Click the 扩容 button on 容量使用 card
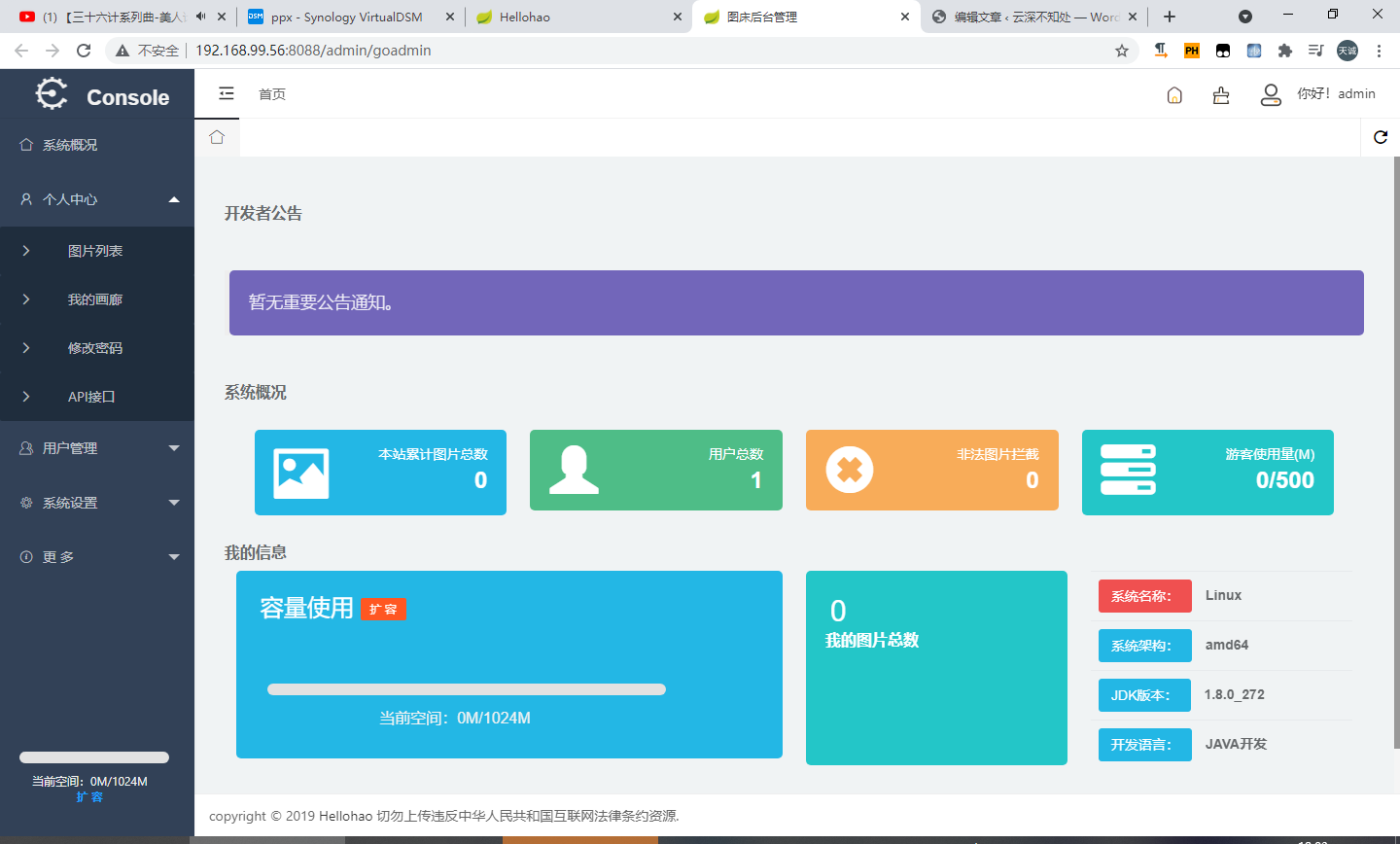The height and width of the screenshot is (844, 1400). coord(383,609)
